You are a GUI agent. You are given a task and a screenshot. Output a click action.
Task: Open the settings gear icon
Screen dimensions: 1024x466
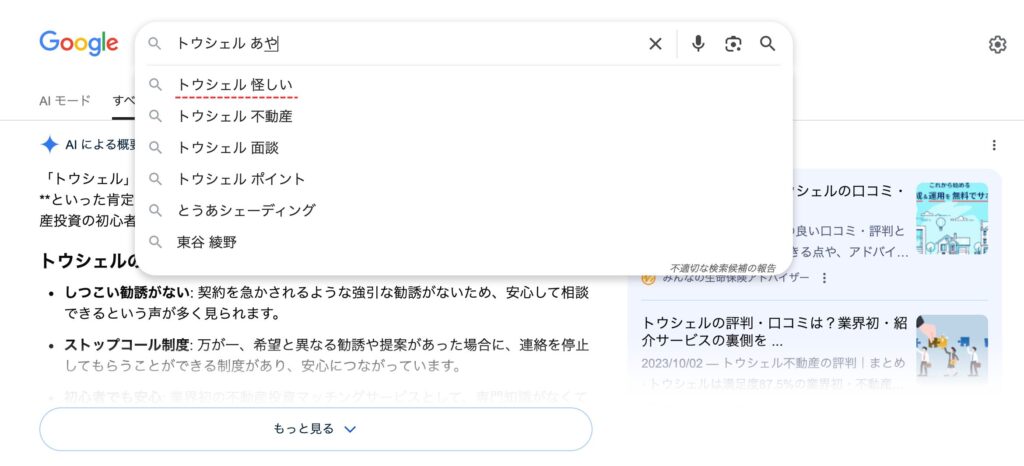pos(997,44)
